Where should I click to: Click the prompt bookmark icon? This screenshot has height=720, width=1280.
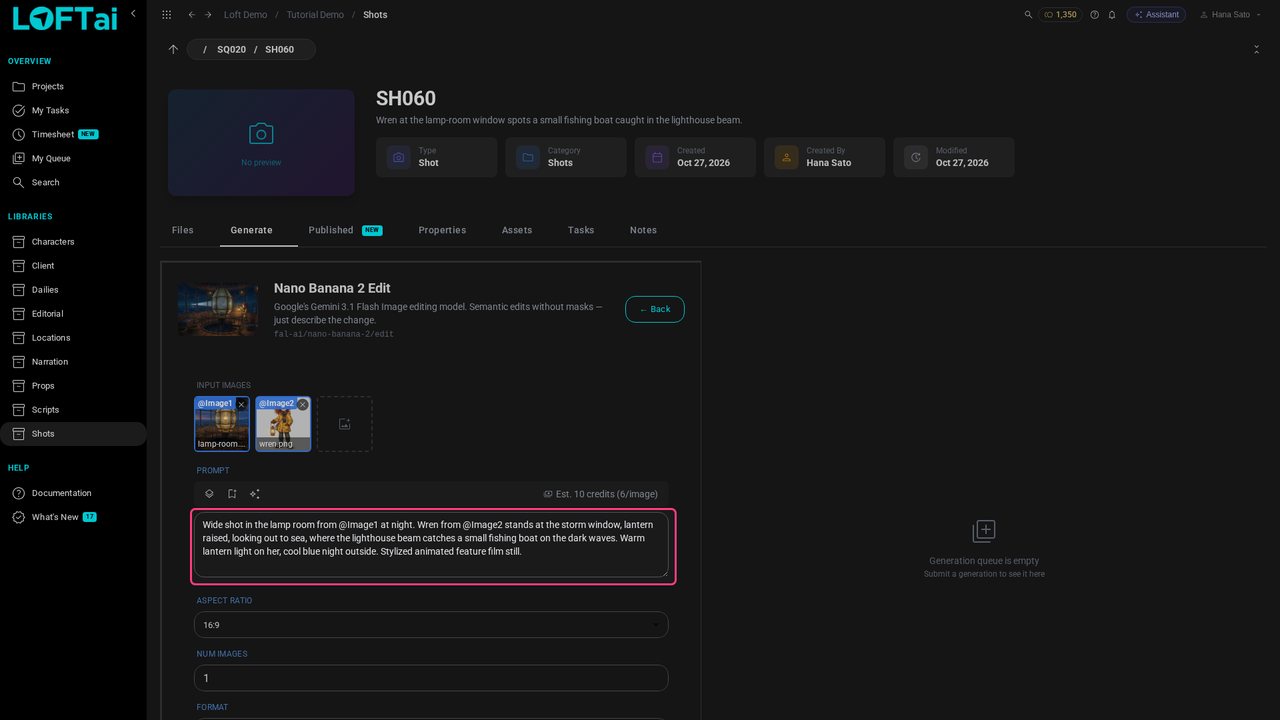point(232,494)
